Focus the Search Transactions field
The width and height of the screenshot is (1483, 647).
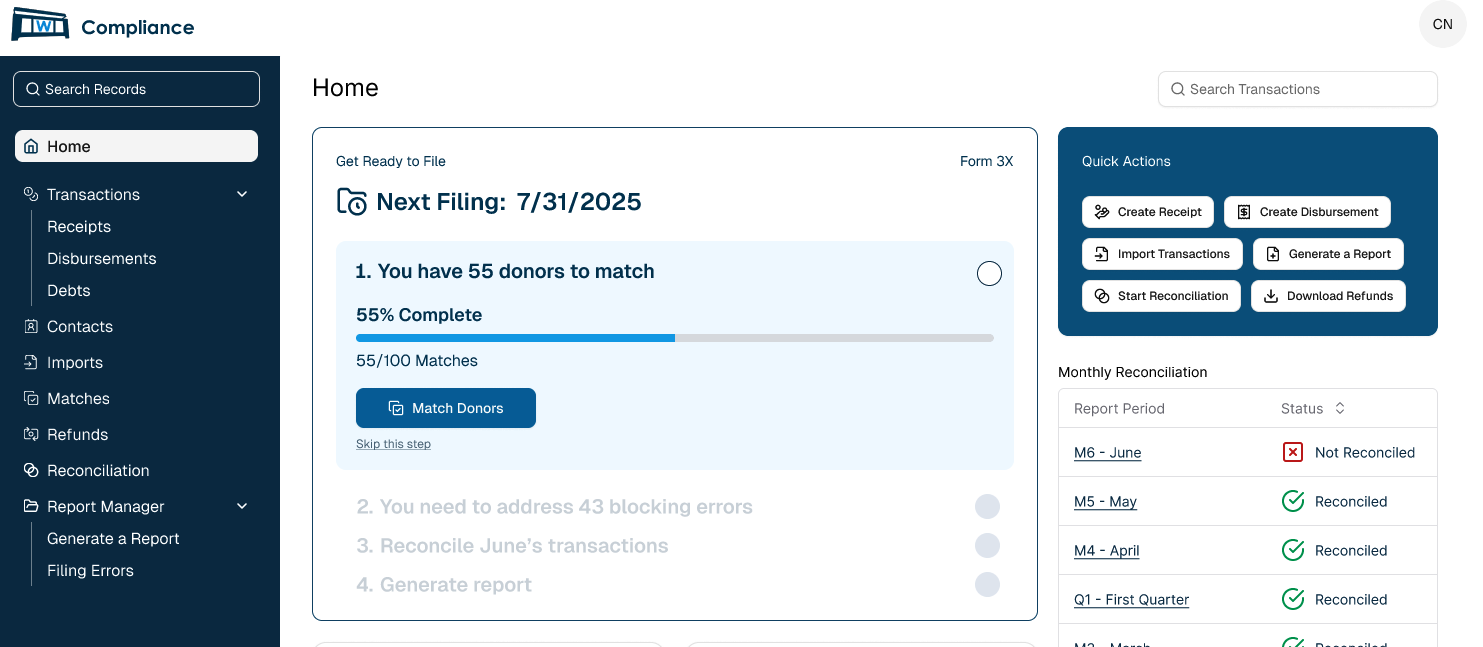click(x=1298, y=89)
